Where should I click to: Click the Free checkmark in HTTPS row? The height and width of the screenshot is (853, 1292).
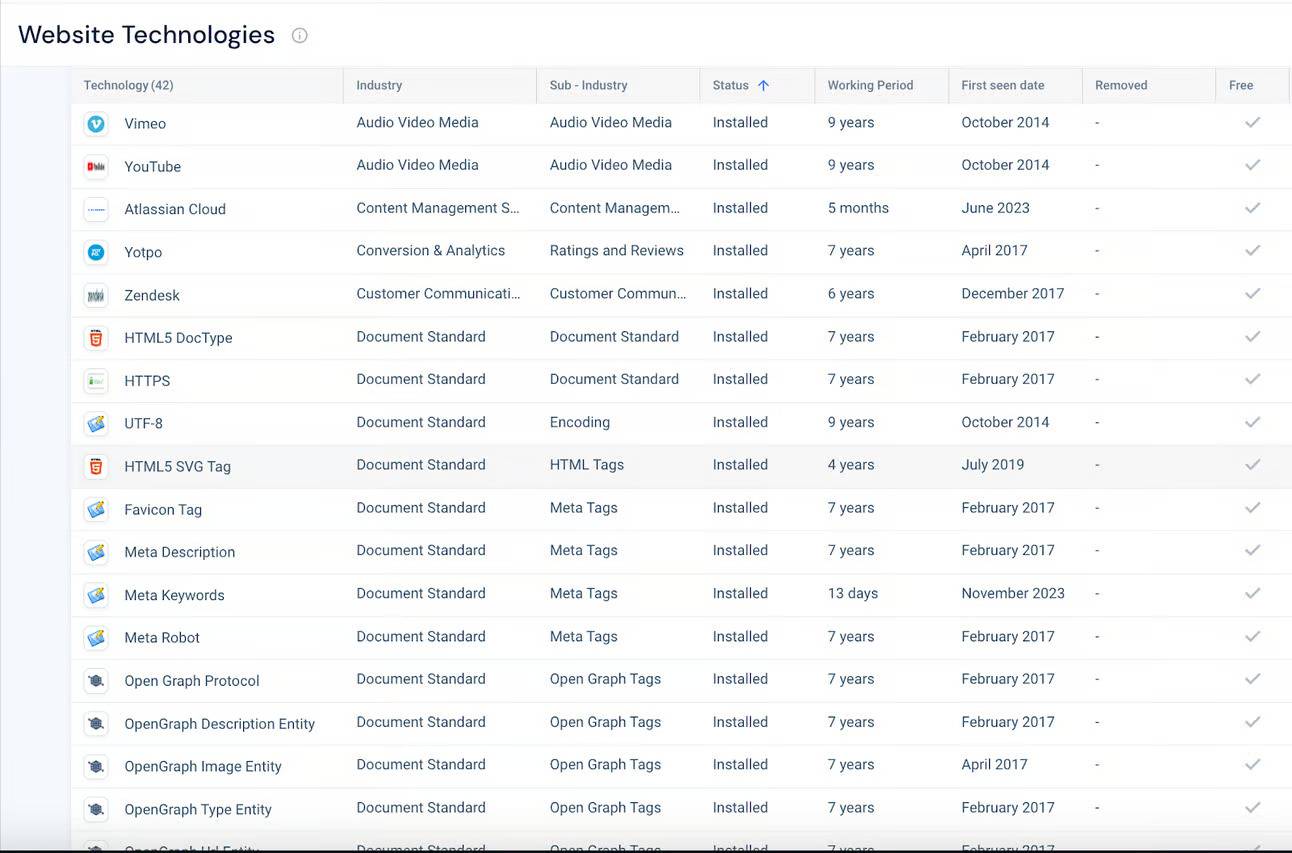1252,379
